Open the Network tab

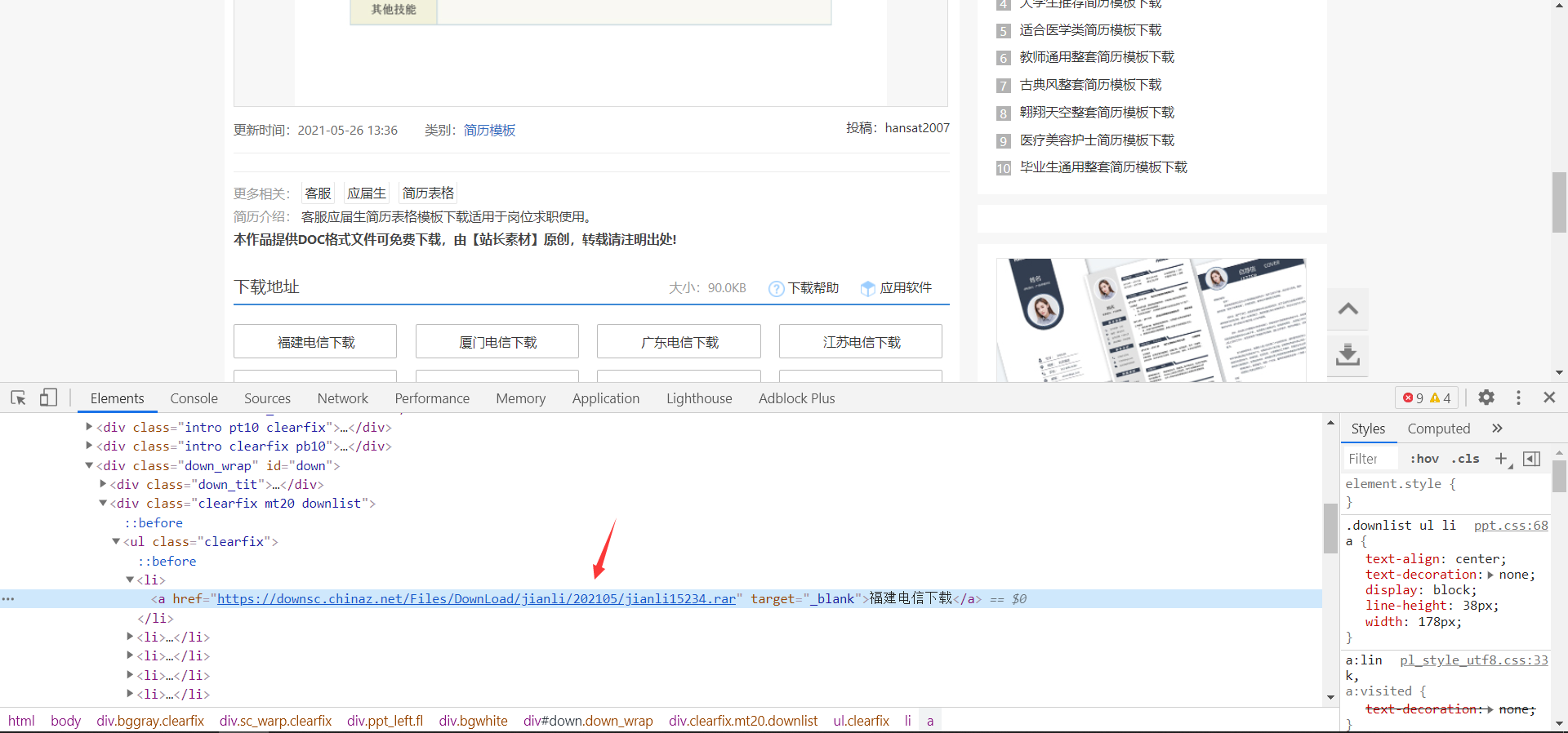pos(342,398)
